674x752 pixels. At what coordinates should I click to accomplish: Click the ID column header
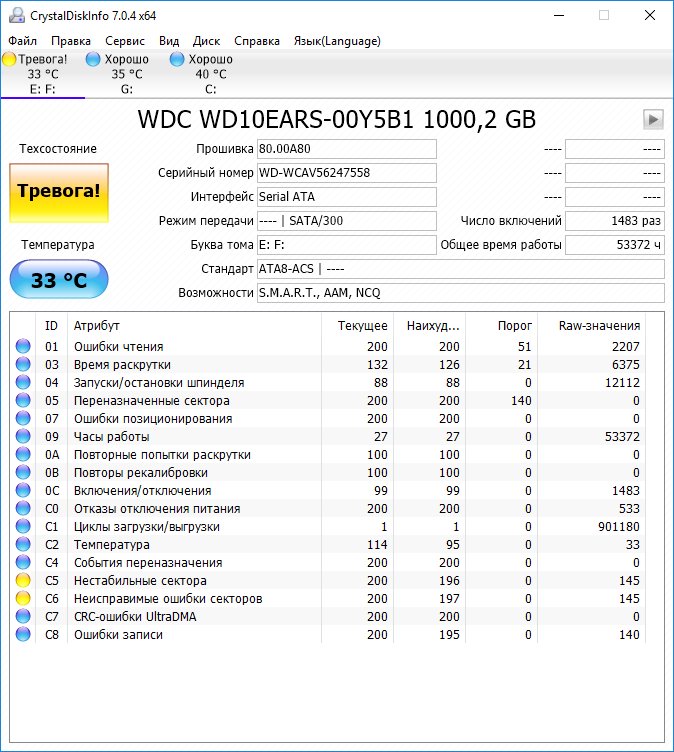pyautogui.click(x=51, y=326)
